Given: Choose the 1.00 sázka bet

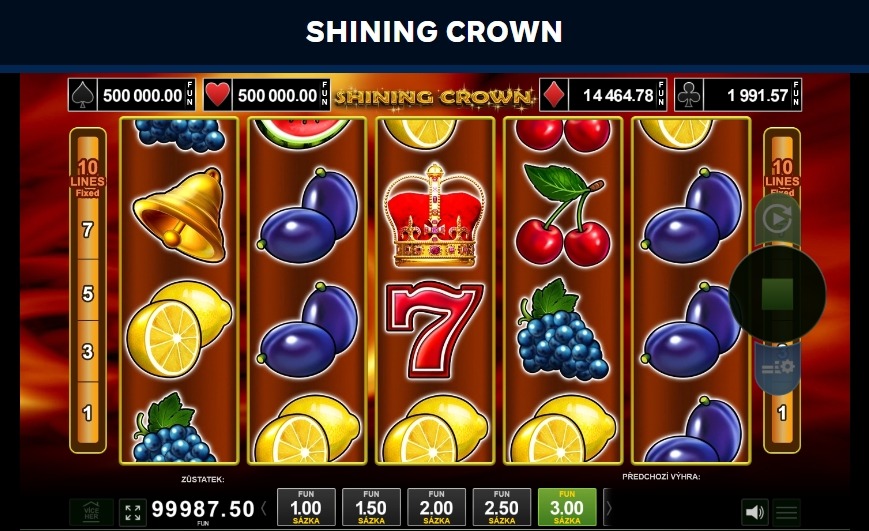Looking at the screenshot, I should click(x=306, y=507).
